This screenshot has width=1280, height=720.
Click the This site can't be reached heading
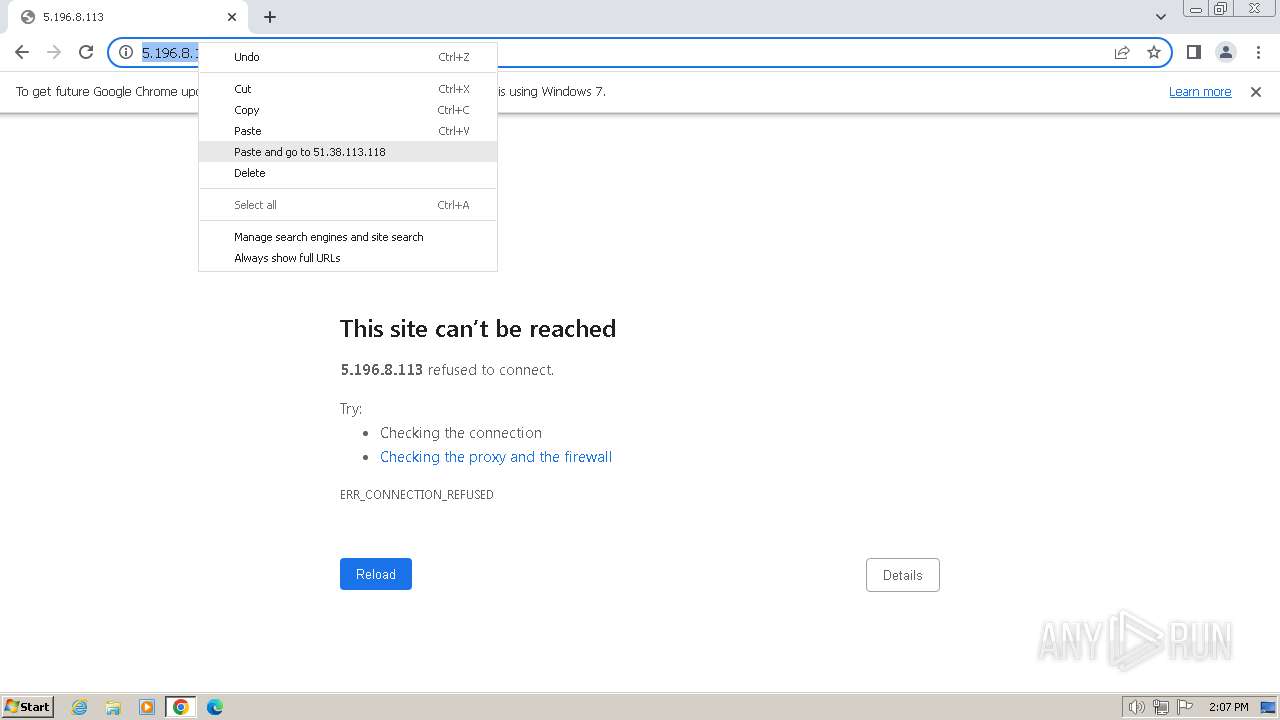(478, 329)
